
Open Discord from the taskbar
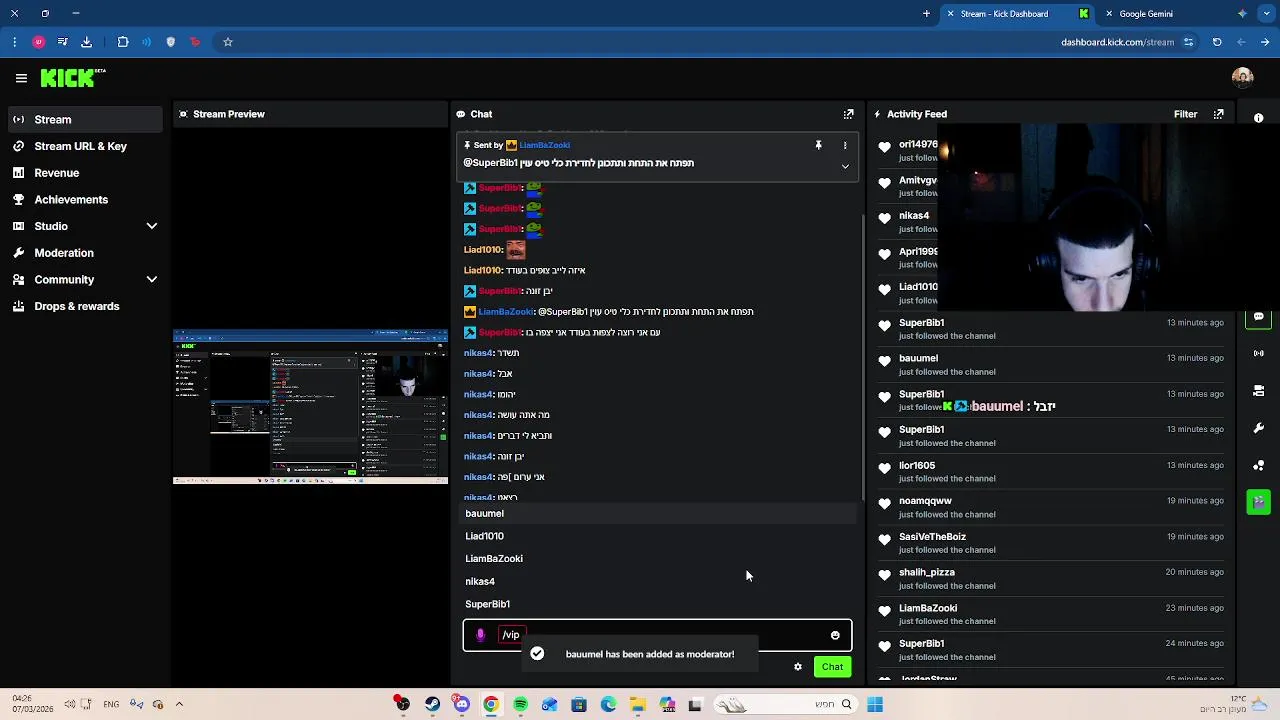461,705
